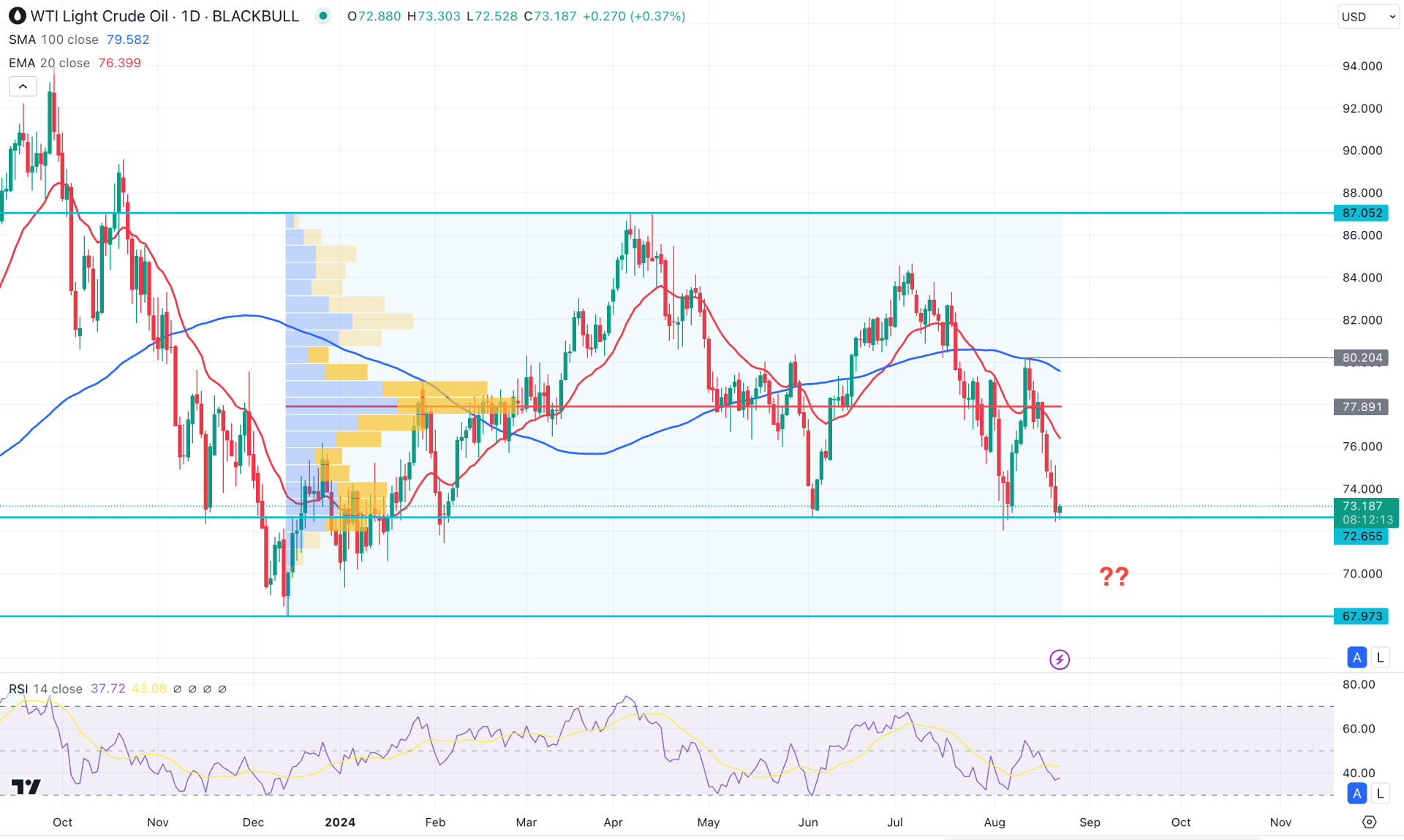Toggle auto scale A on the RSI pane
The image size is (1404, 840).
1357,793
